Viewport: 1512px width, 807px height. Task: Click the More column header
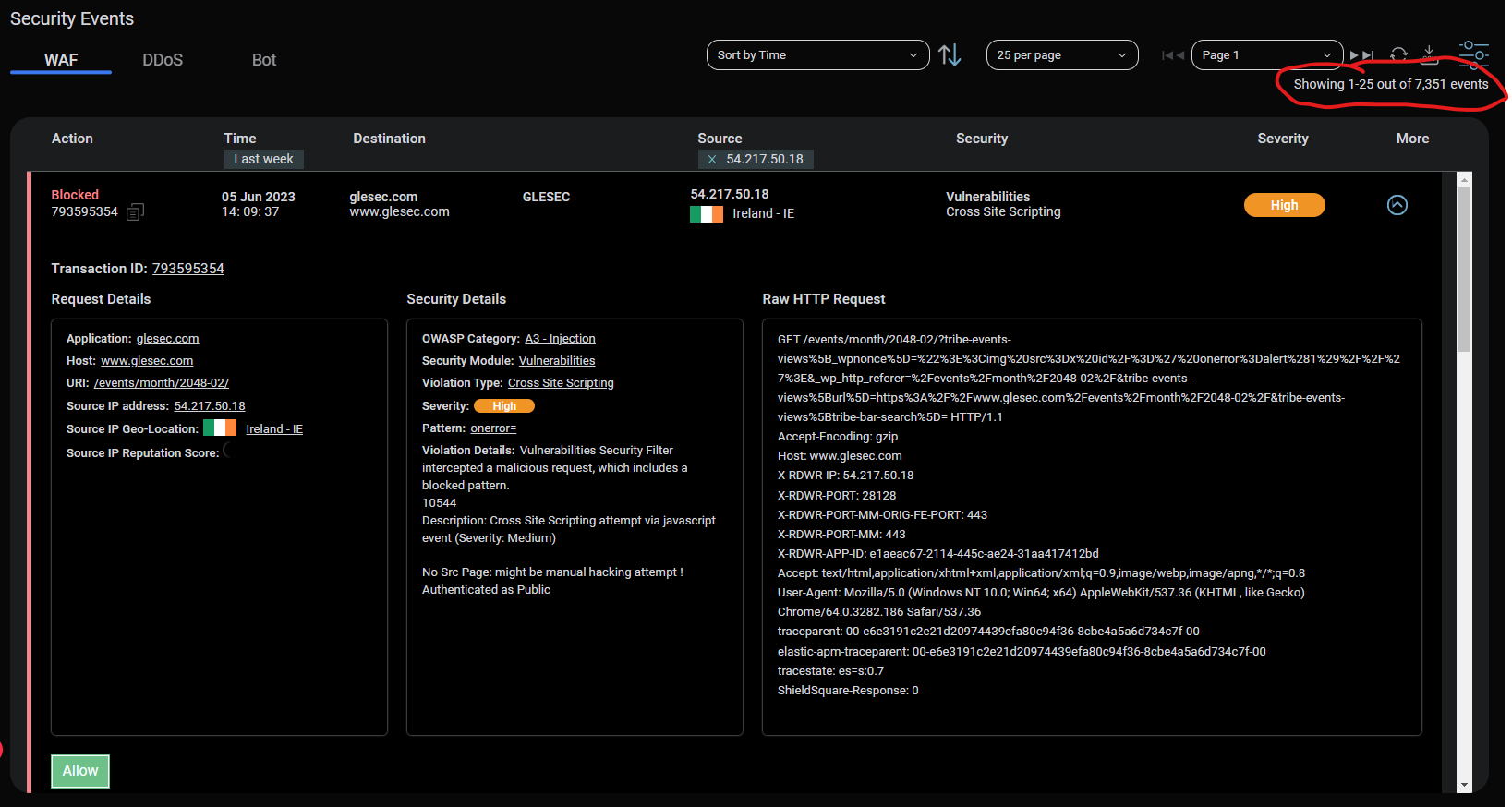1412,139
